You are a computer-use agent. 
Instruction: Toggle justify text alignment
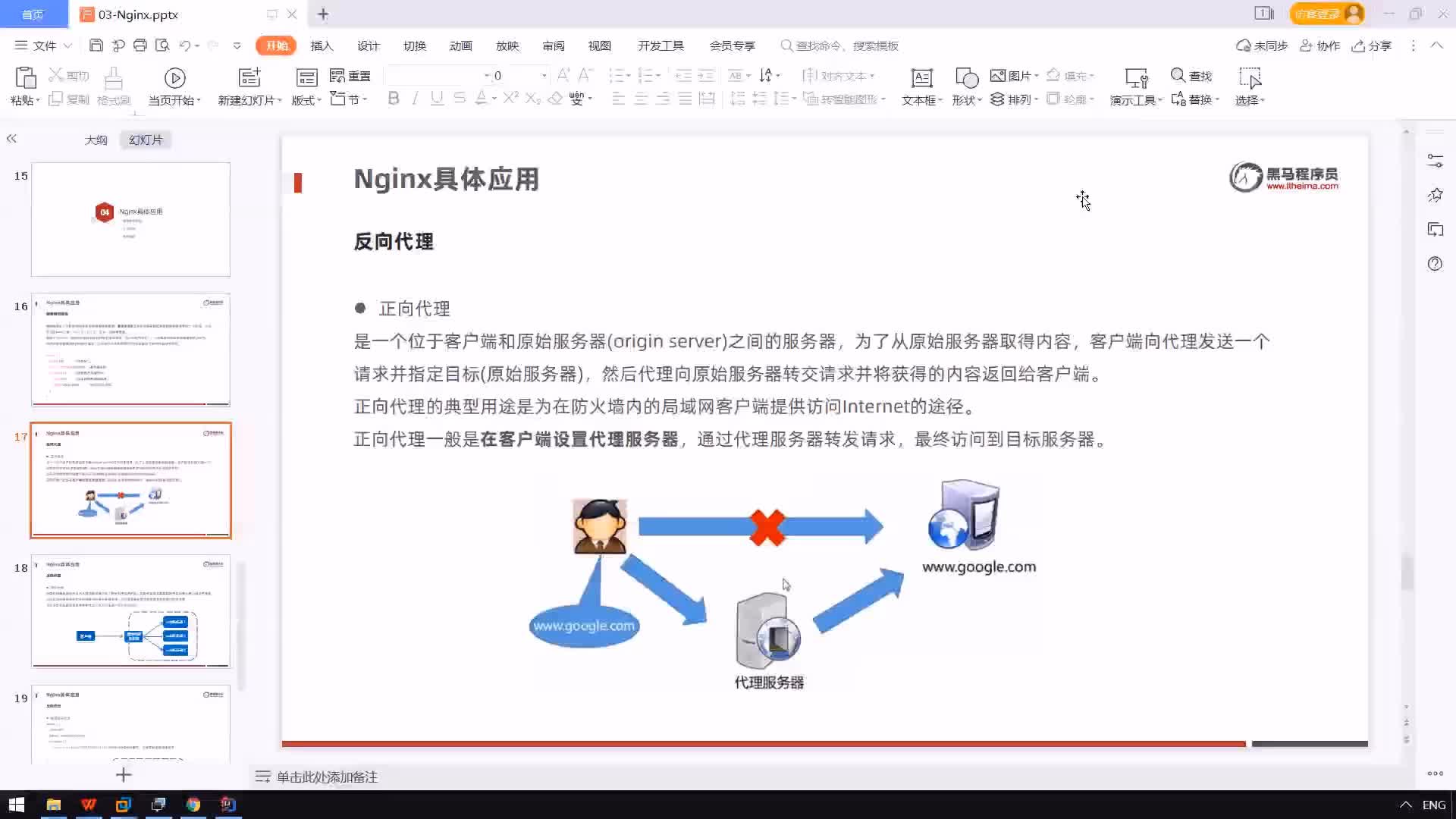click(x=685, y=99)
